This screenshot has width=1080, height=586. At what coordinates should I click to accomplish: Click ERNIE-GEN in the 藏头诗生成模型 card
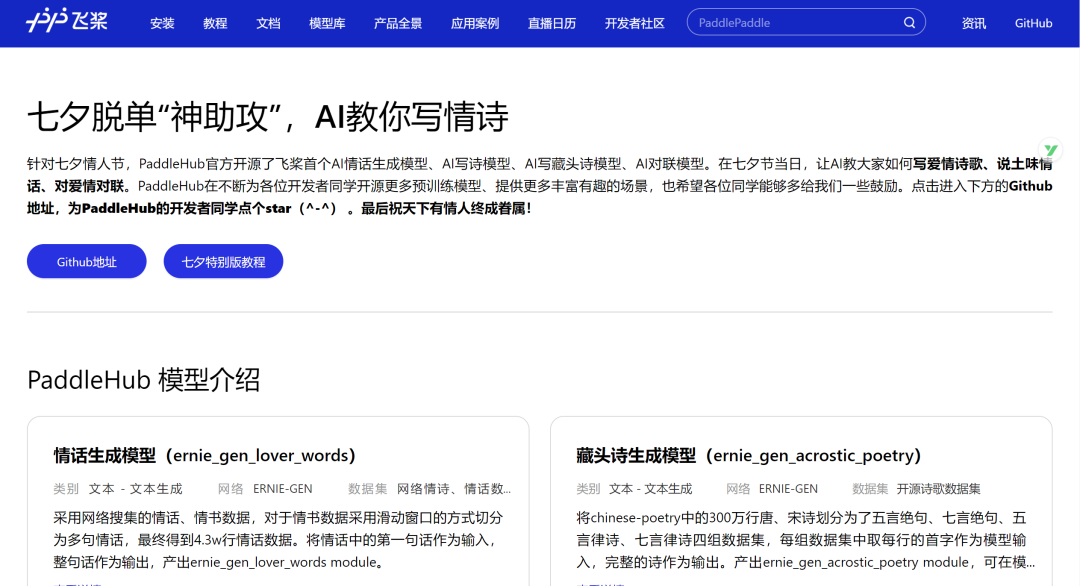788,489
